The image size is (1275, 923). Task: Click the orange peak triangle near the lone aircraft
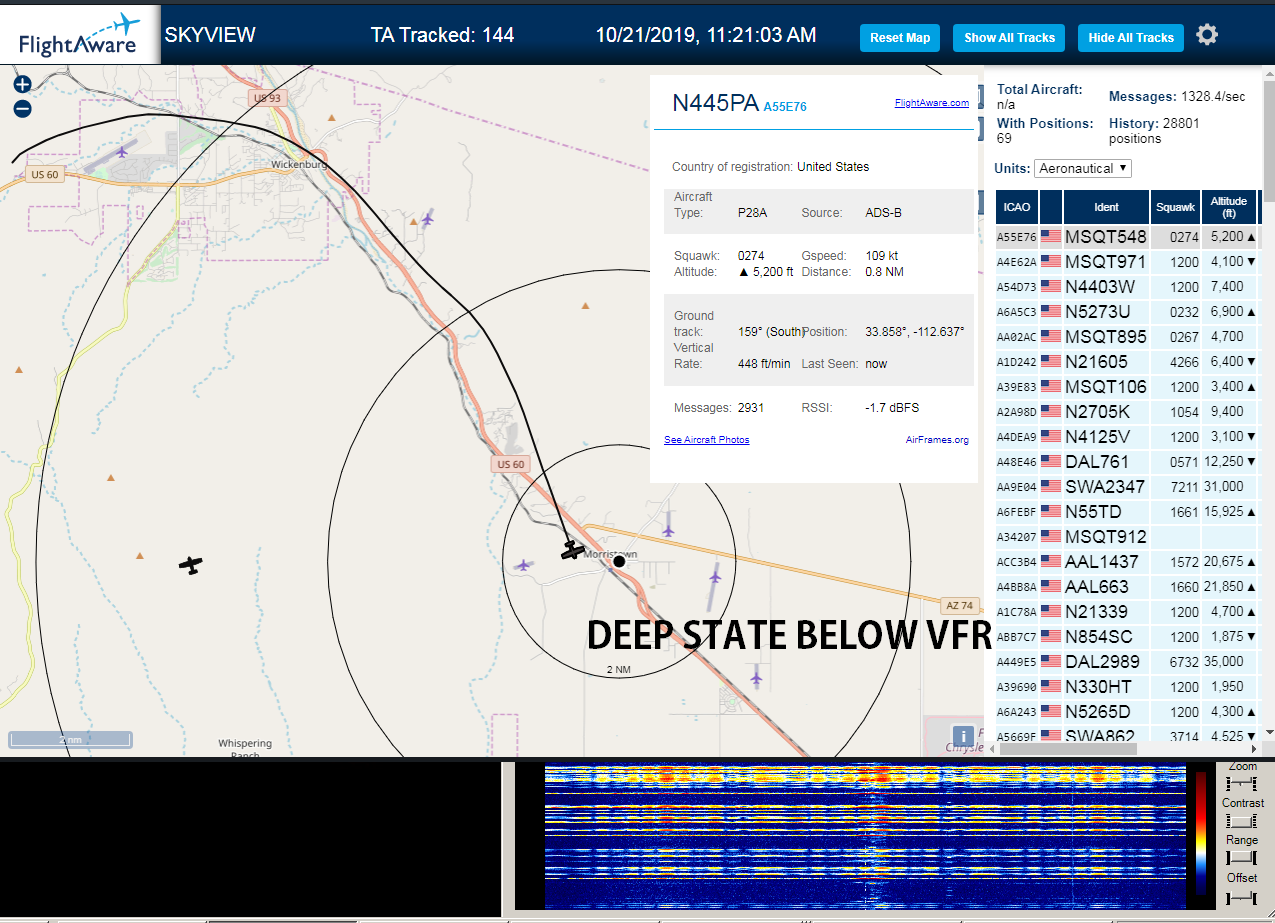(139, 555)
